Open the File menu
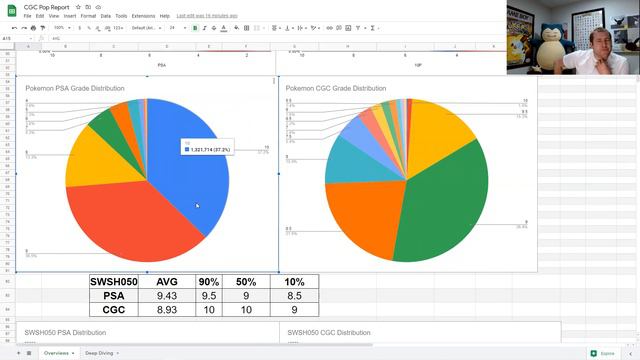 coord(27,16)
